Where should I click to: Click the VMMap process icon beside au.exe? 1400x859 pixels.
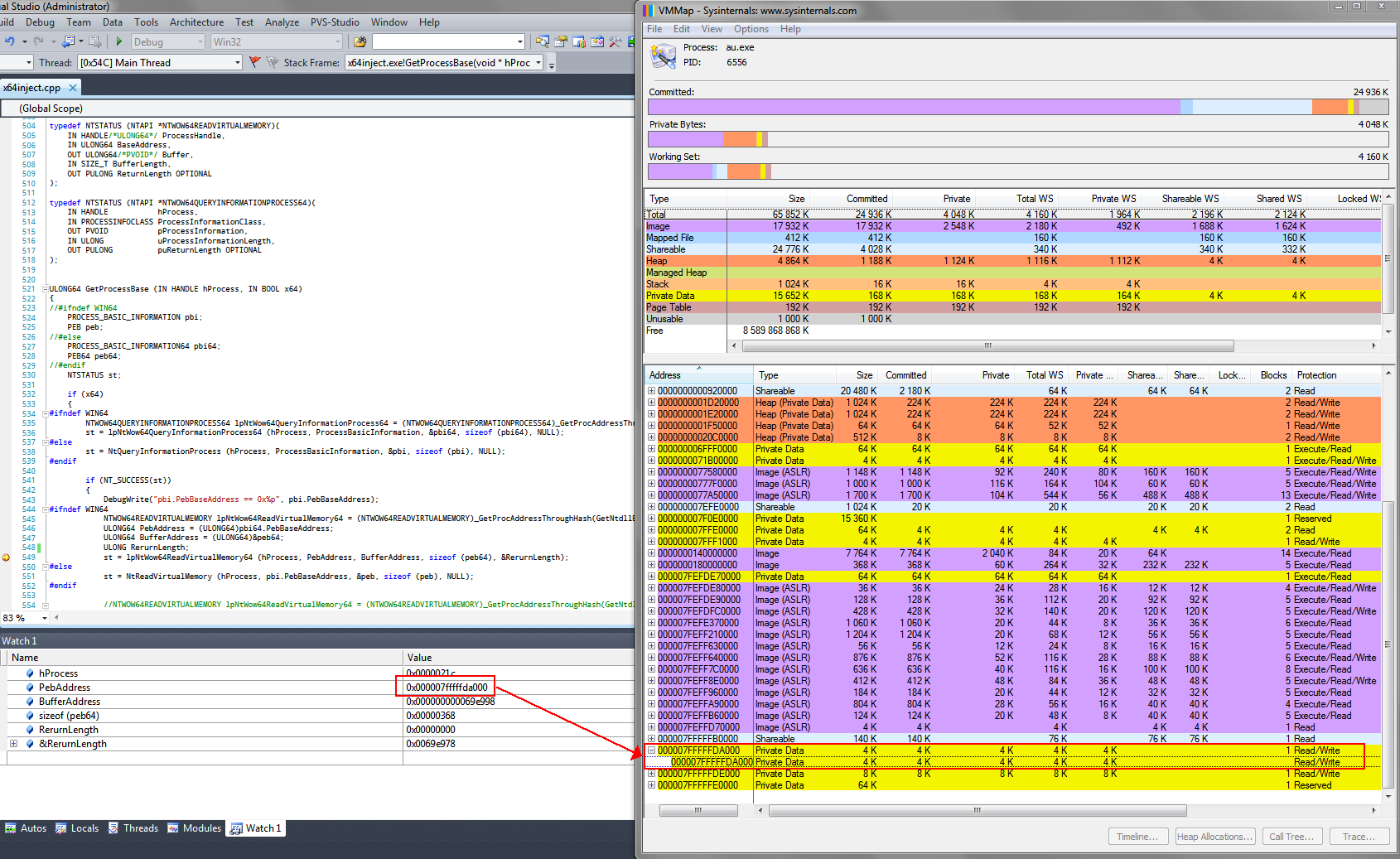pos(663,55)
